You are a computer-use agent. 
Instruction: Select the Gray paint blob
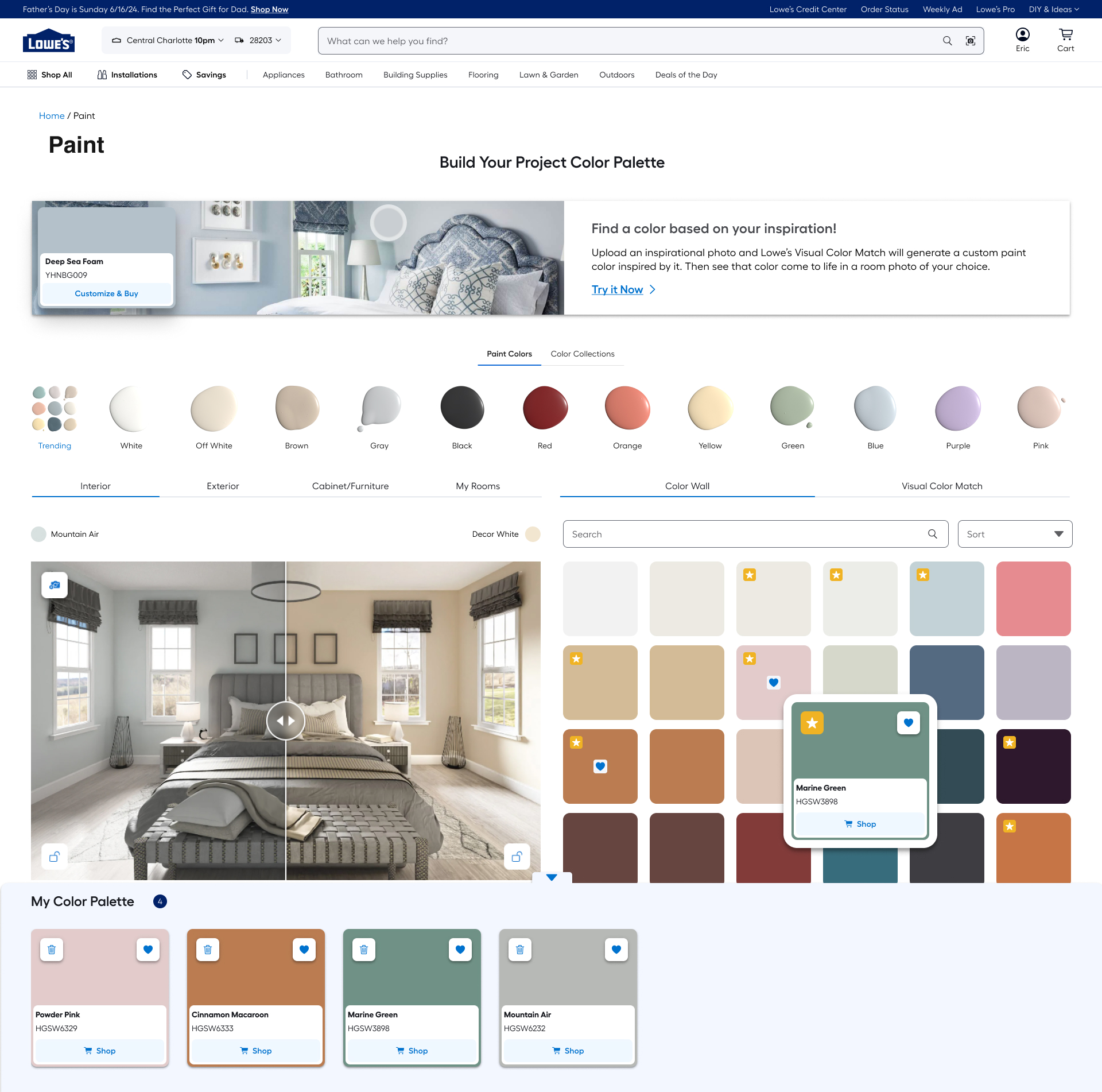pos(379,408)
